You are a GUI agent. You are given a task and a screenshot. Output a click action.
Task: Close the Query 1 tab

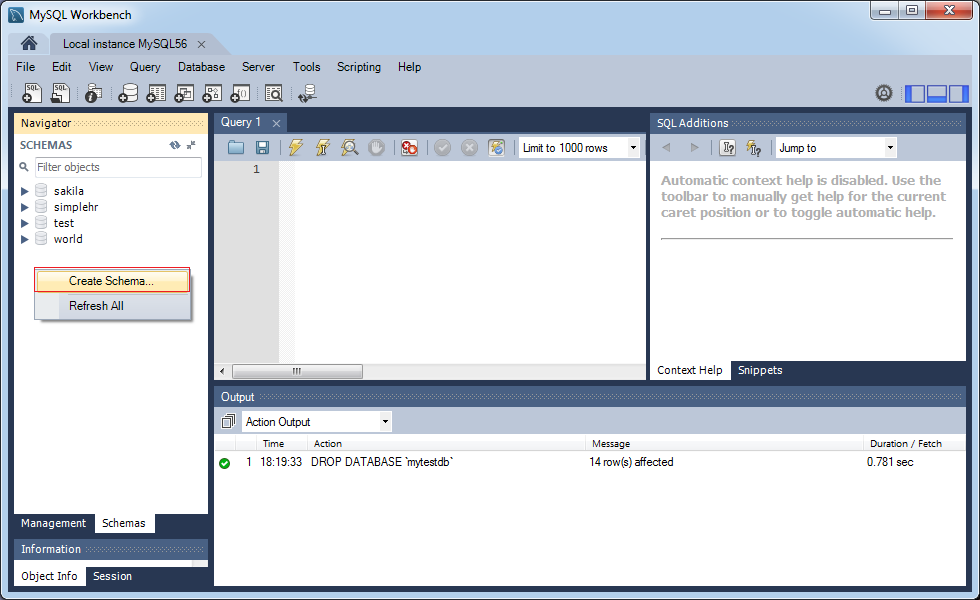click(276, 123)
